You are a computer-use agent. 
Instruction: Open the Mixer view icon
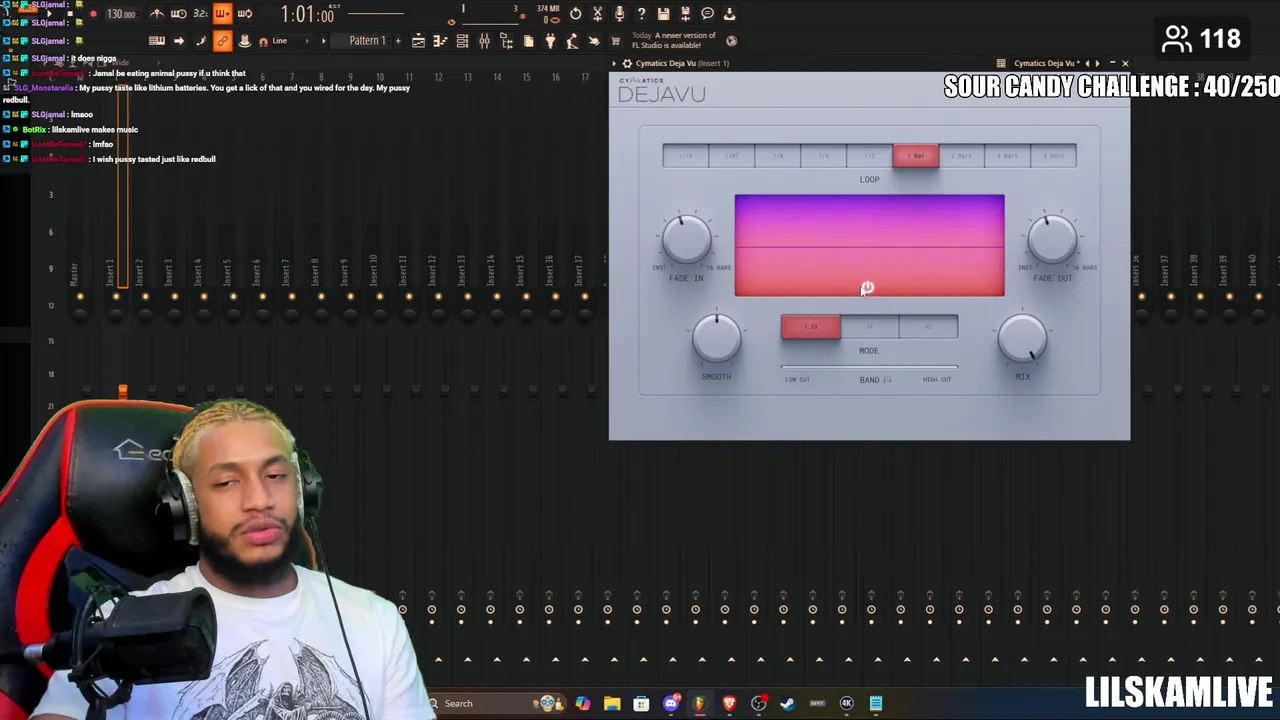tap(484, 41)
